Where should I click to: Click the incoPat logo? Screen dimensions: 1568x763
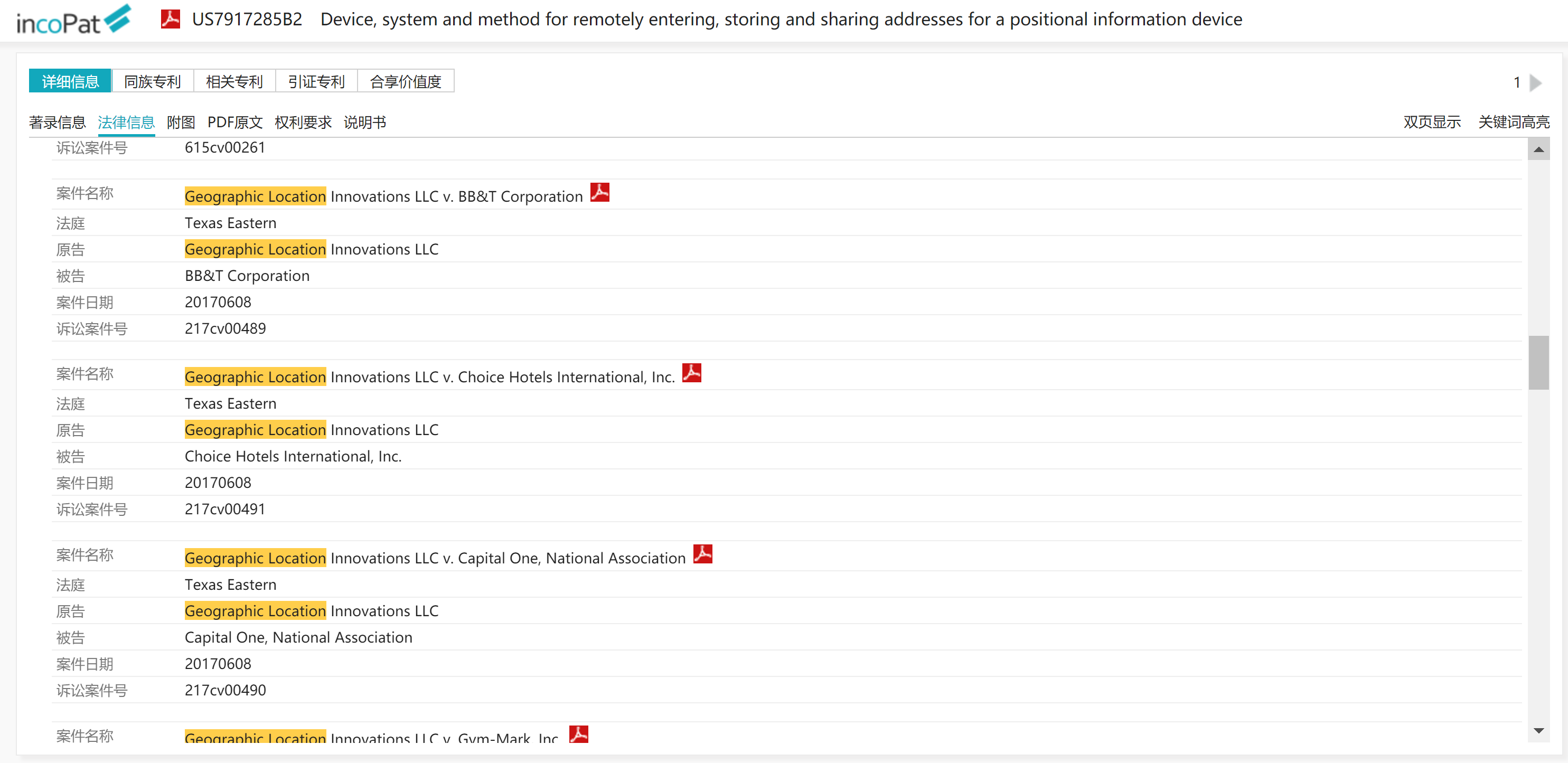[x=73, y=21]
